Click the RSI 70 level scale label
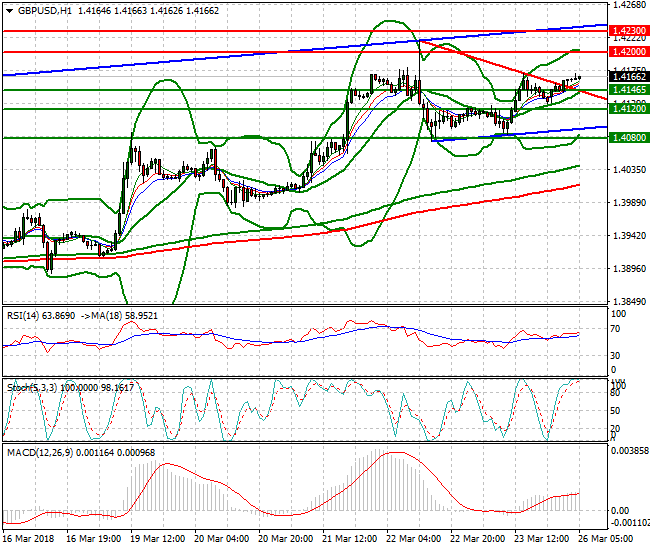The height and width of the screenshot is (550, 650). click(x=616, y=329)
